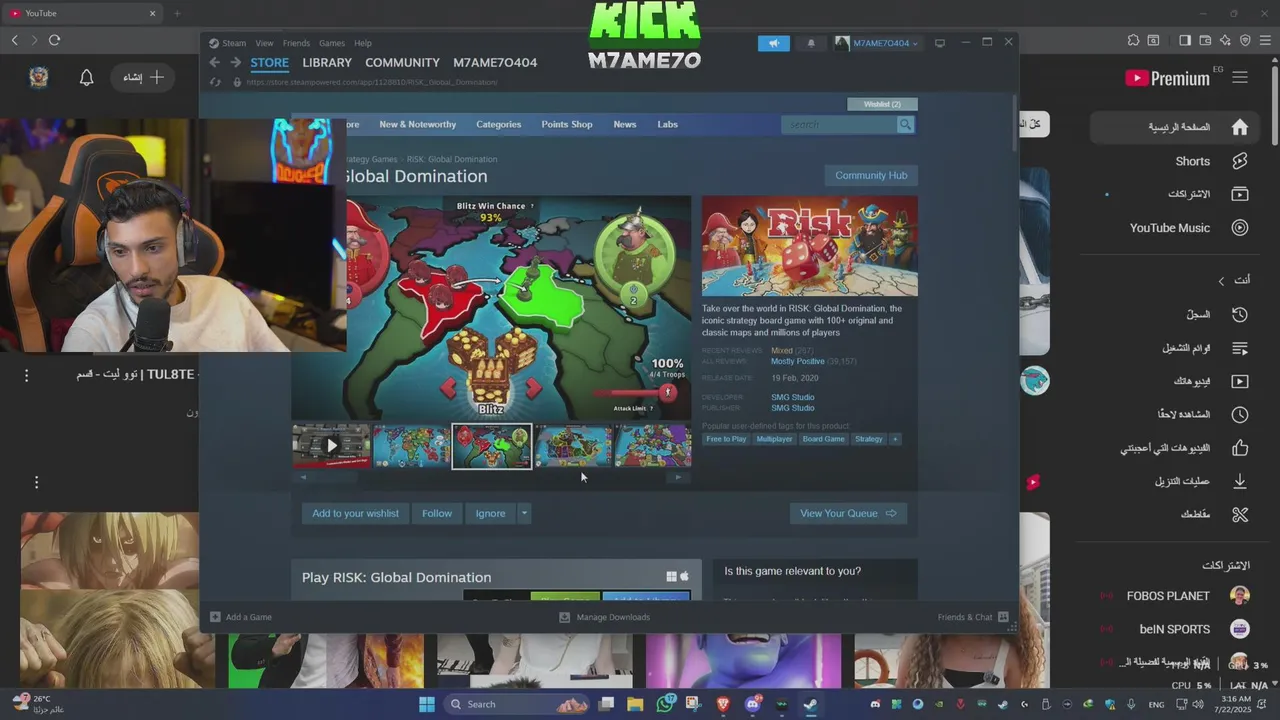
Task: Click the Ignore button
Action: 490,514
